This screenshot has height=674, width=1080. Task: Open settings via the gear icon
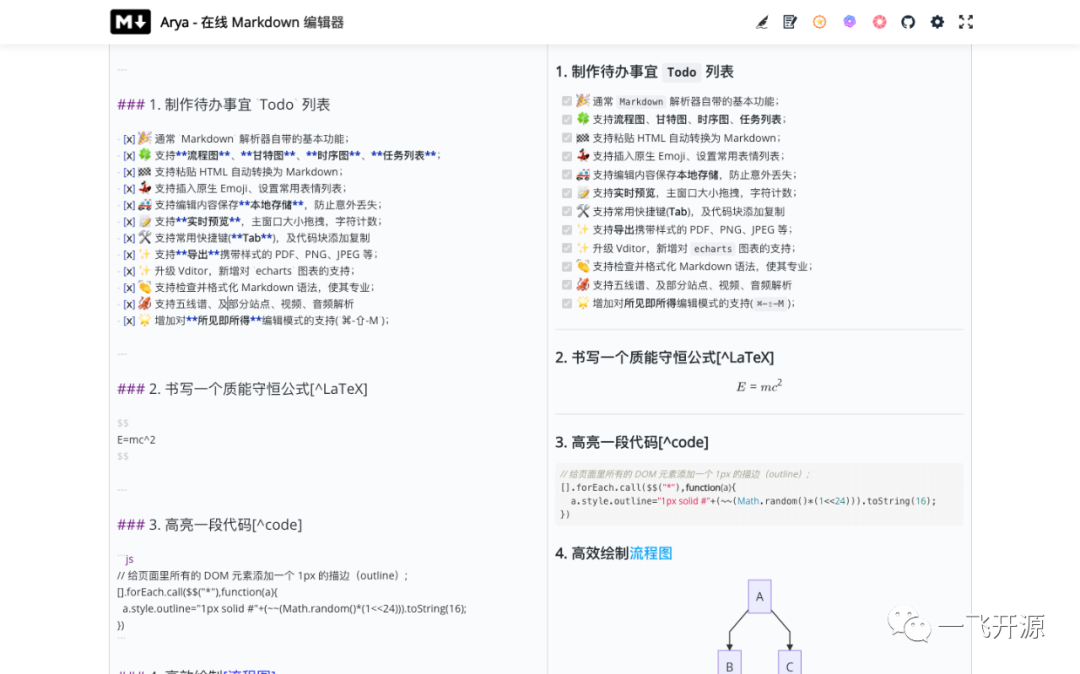[937, 22]
